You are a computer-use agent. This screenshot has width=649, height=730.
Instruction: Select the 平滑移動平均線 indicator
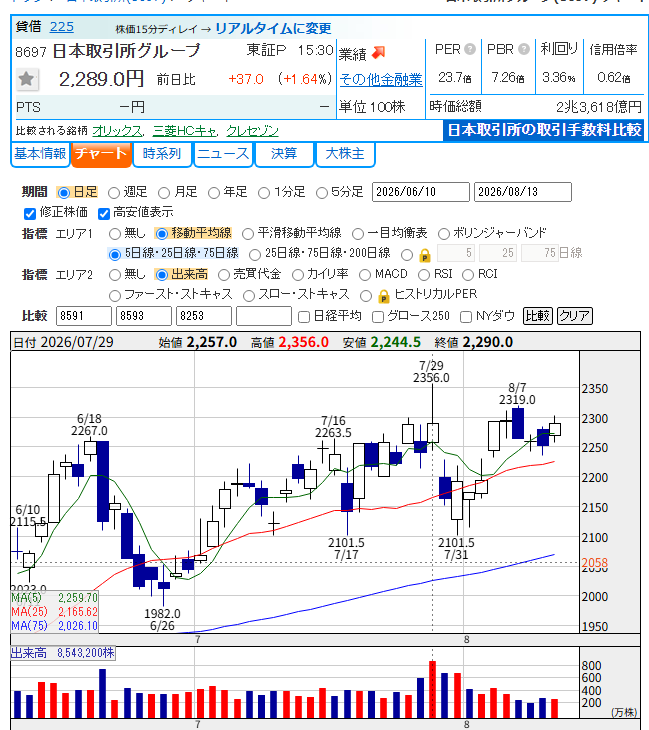coord(248,234)
